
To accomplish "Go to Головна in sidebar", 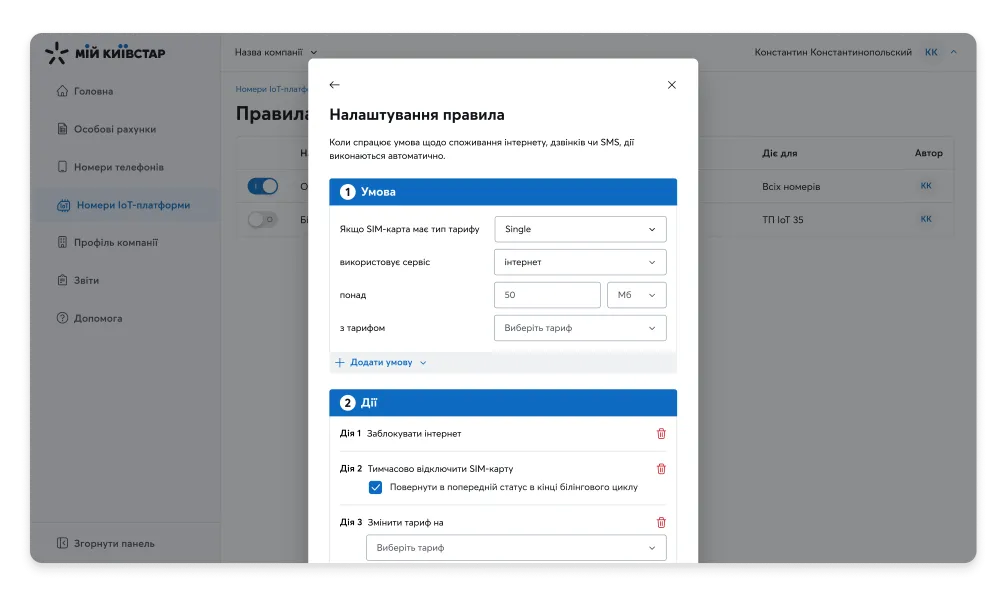I will click(x=94, y=91).
